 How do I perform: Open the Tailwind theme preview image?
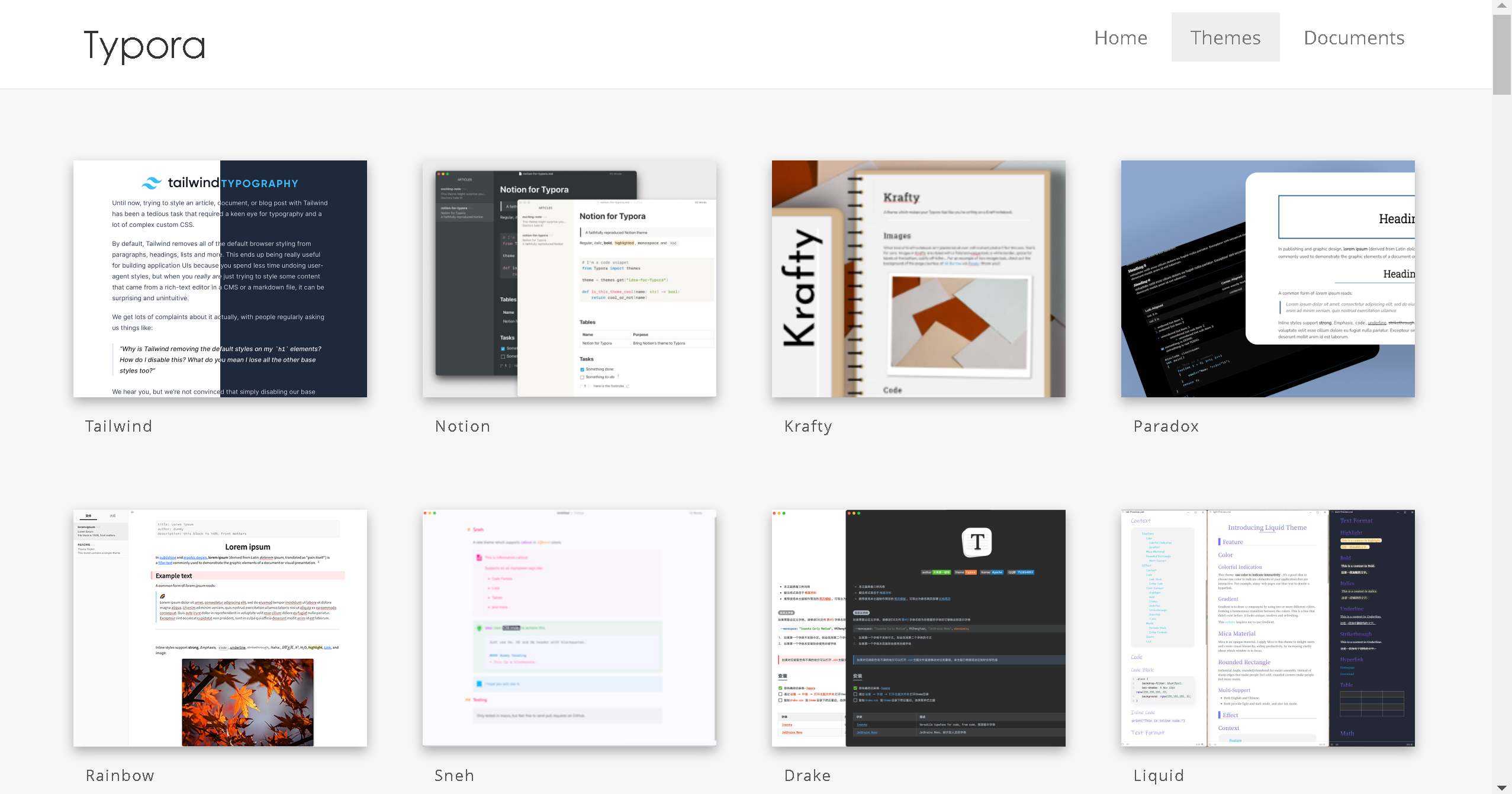pos(220,278)
